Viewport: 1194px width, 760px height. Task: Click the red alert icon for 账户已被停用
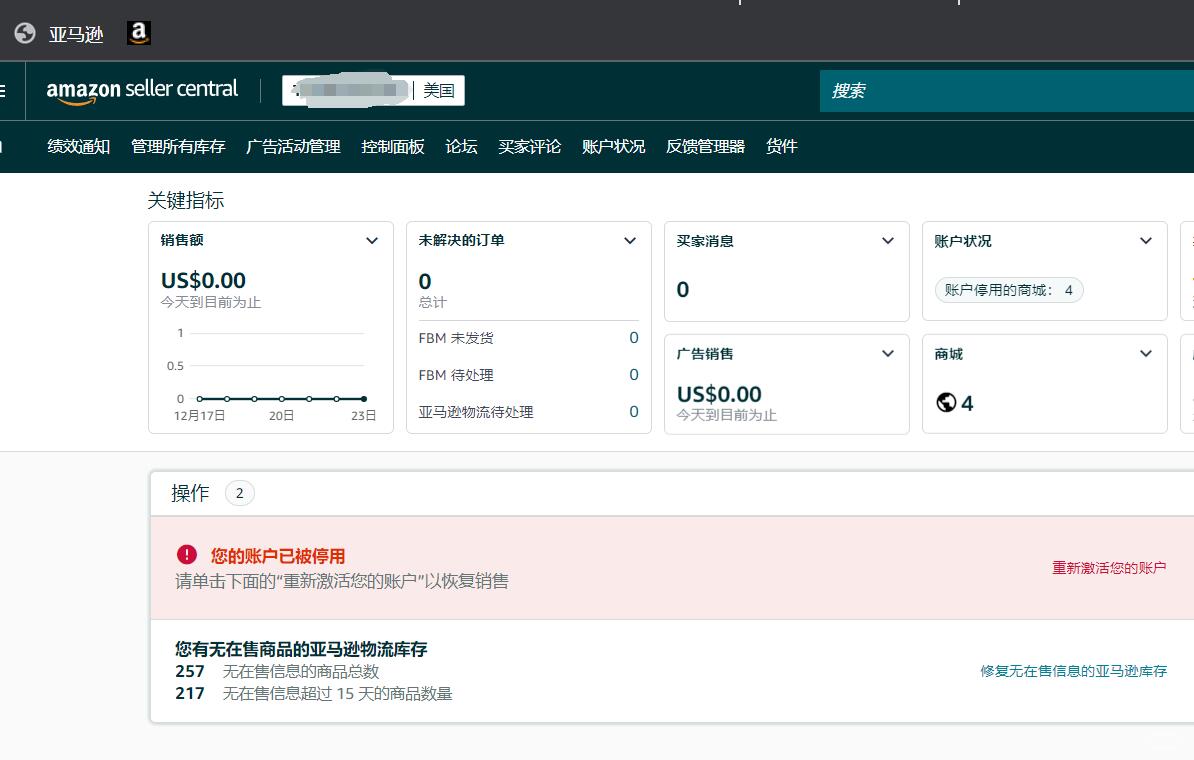click(187, 555)
